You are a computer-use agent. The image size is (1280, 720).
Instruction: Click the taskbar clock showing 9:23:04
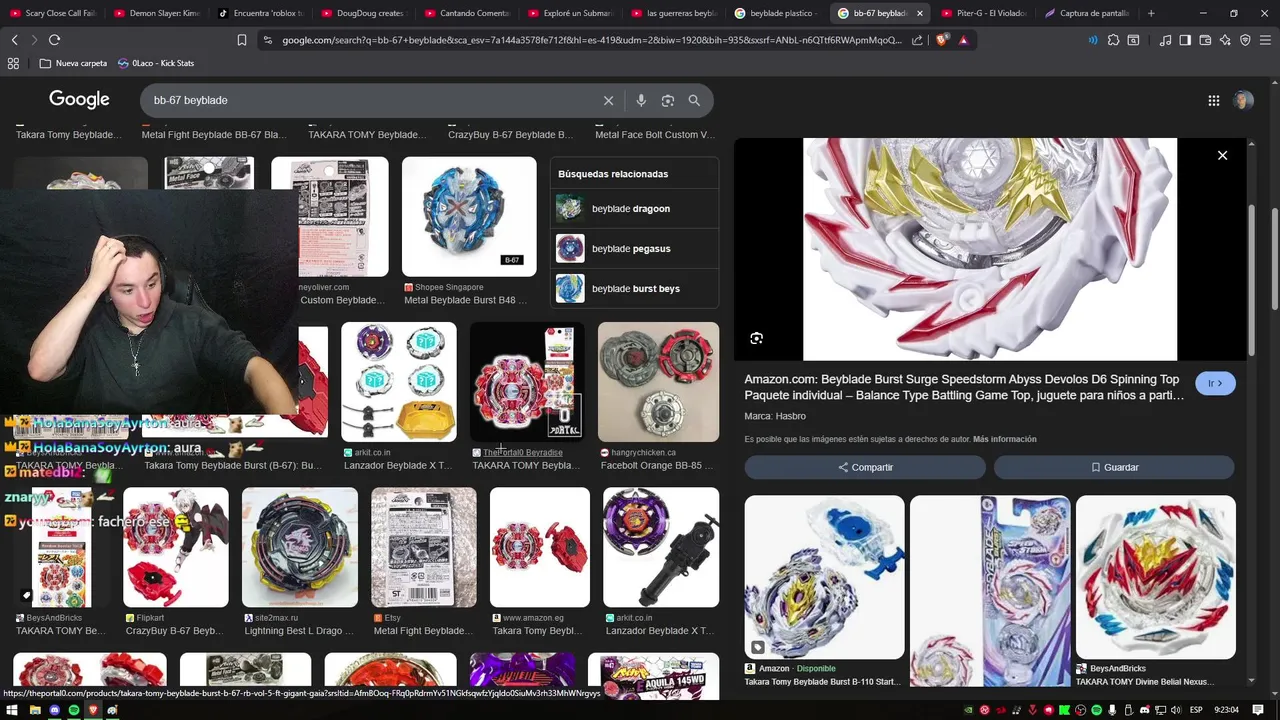point(1227,710)
